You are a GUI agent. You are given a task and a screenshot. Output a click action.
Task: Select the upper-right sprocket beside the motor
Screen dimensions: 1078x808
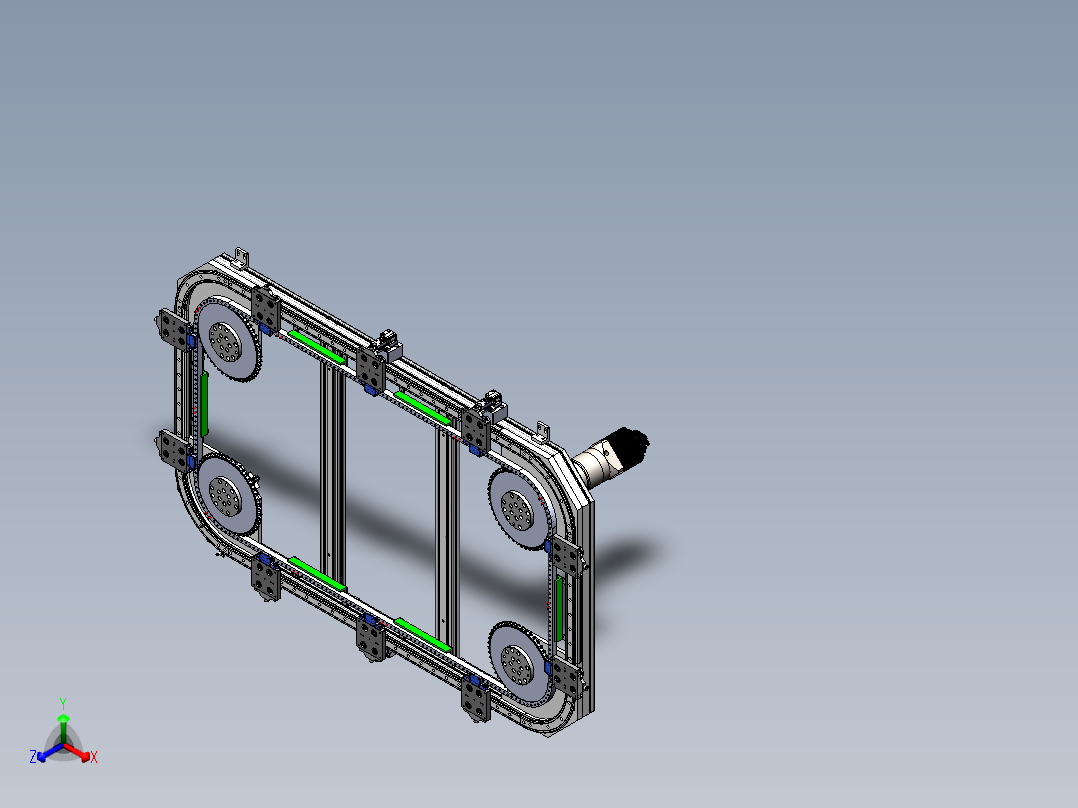518,509
